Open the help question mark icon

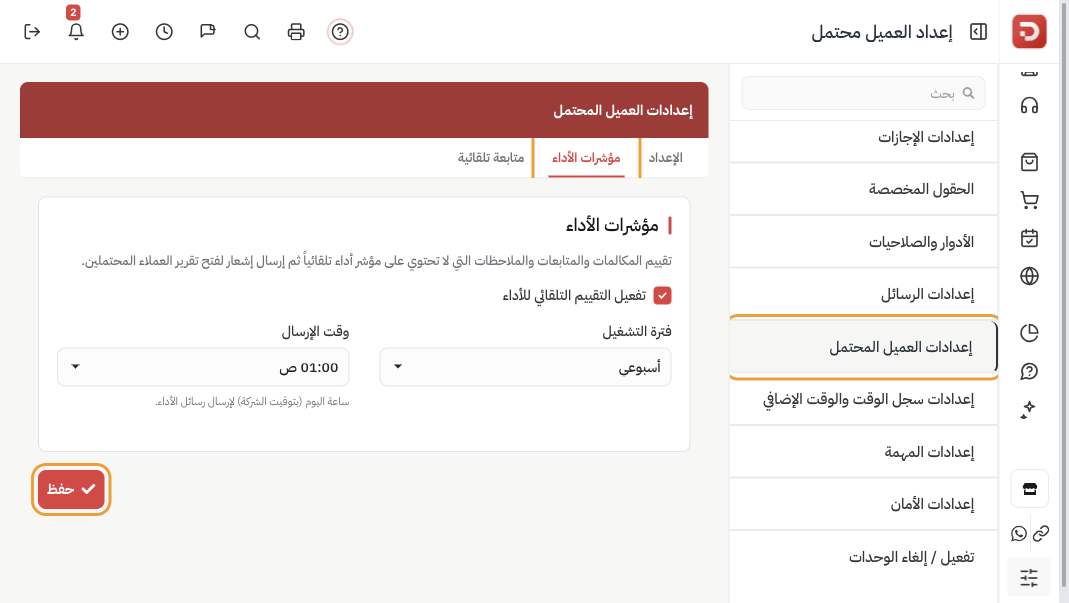(x=340, y=31)
